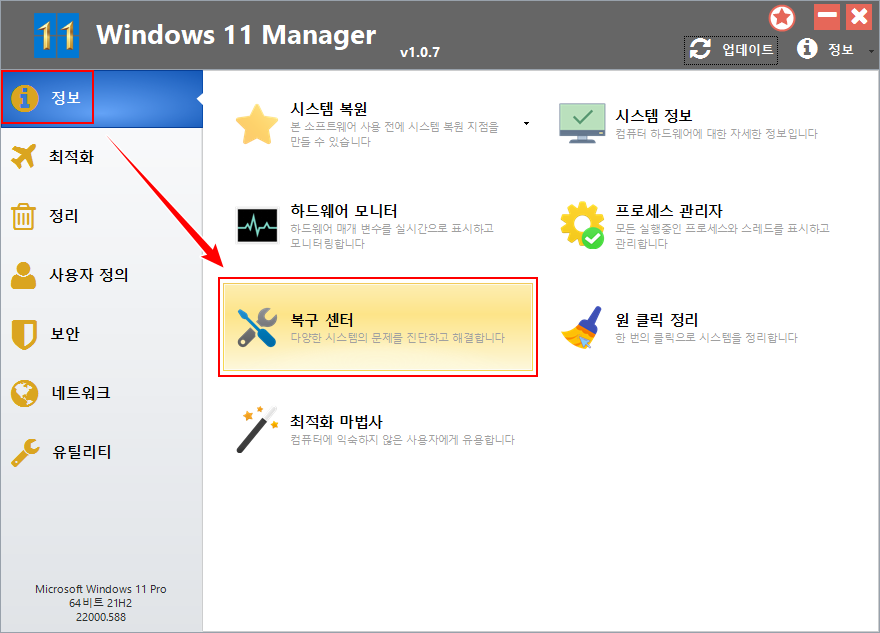Click the 하드웨어 모니터 pulse graph icon
Screen dimensions: 880x633
click(x=257, y=225)
